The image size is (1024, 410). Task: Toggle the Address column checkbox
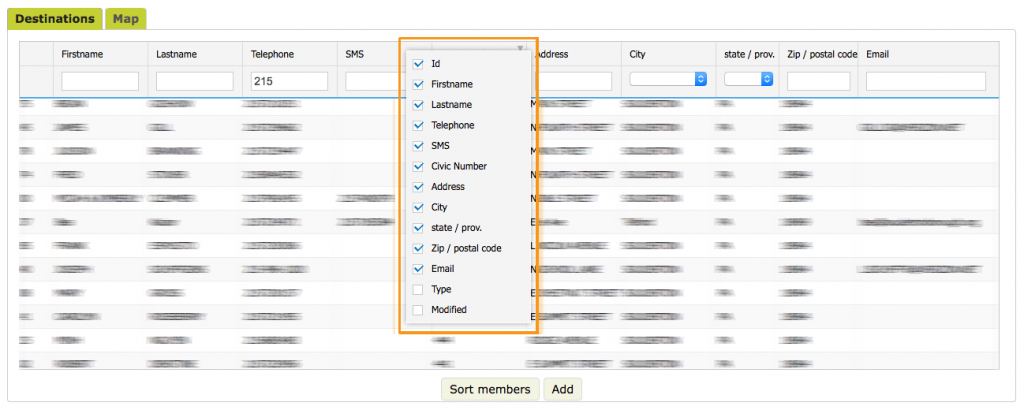pyautogui.click(x=418, y=187)
